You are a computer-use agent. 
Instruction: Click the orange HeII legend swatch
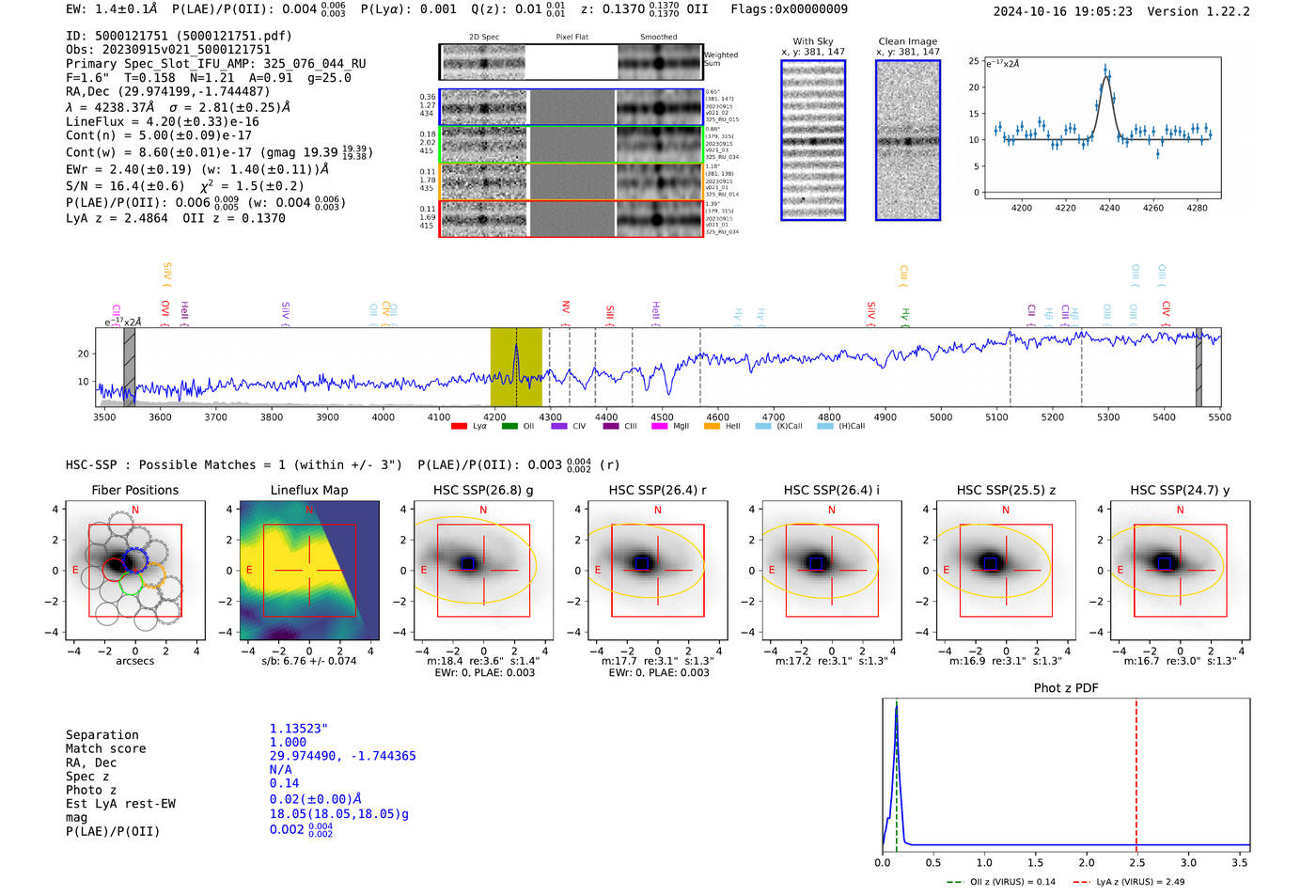point(712,426)
